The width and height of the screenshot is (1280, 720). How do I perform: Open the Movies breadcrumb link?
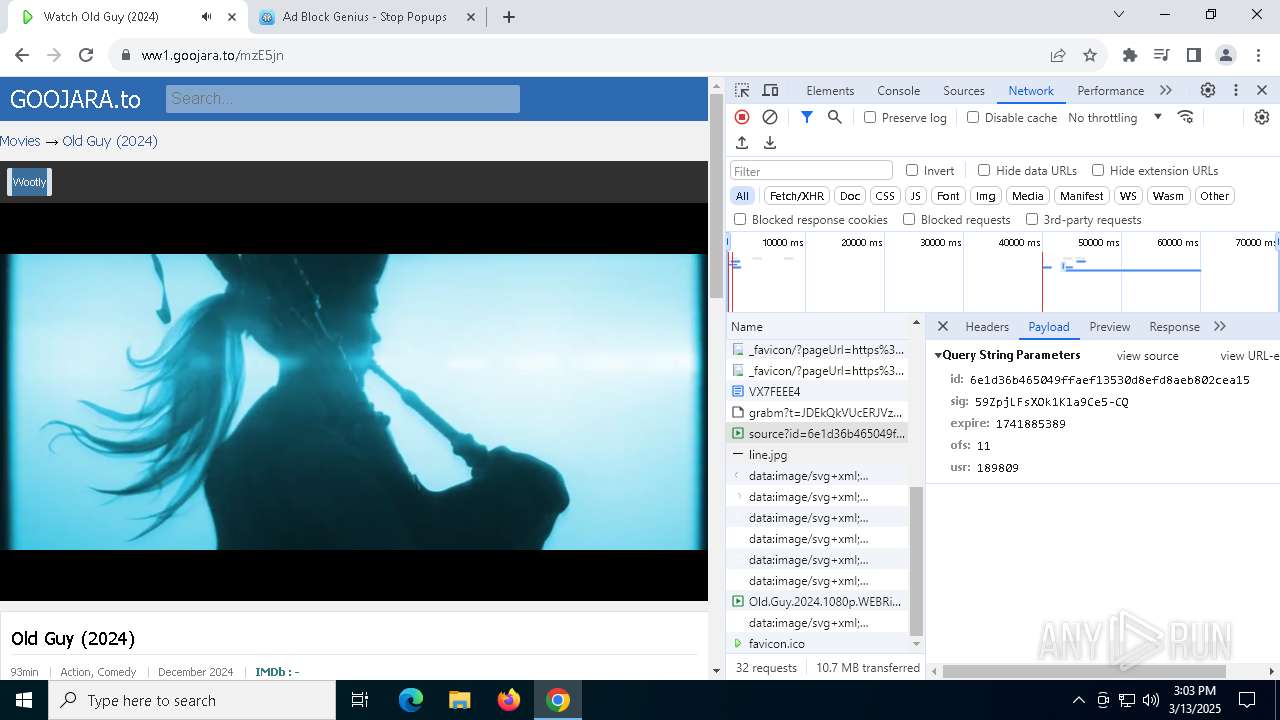tap(20, 141)
